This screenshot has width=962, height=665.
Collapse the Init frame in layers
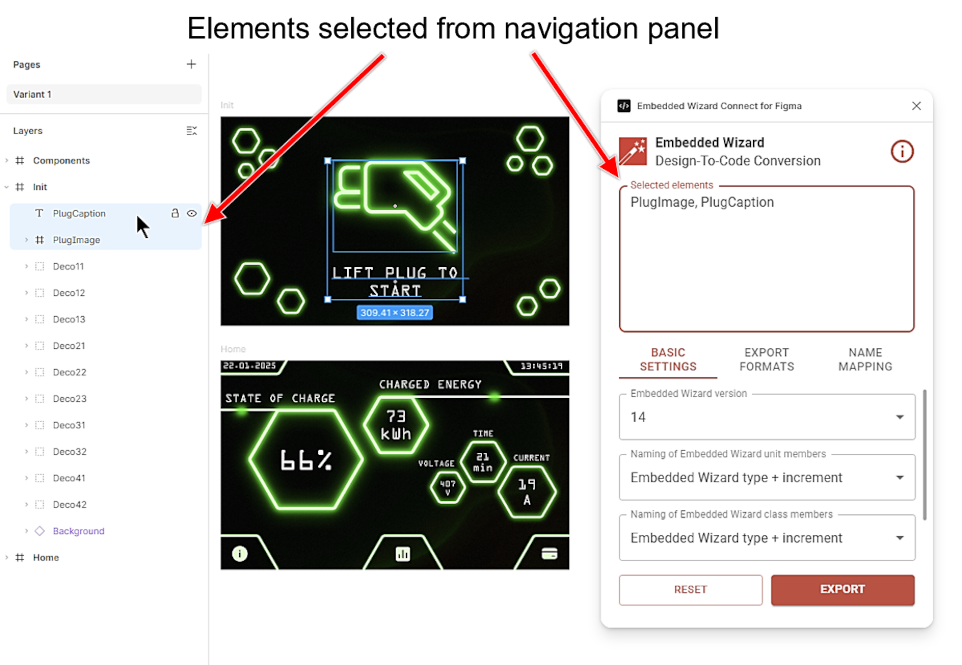(x=7, y=187)
